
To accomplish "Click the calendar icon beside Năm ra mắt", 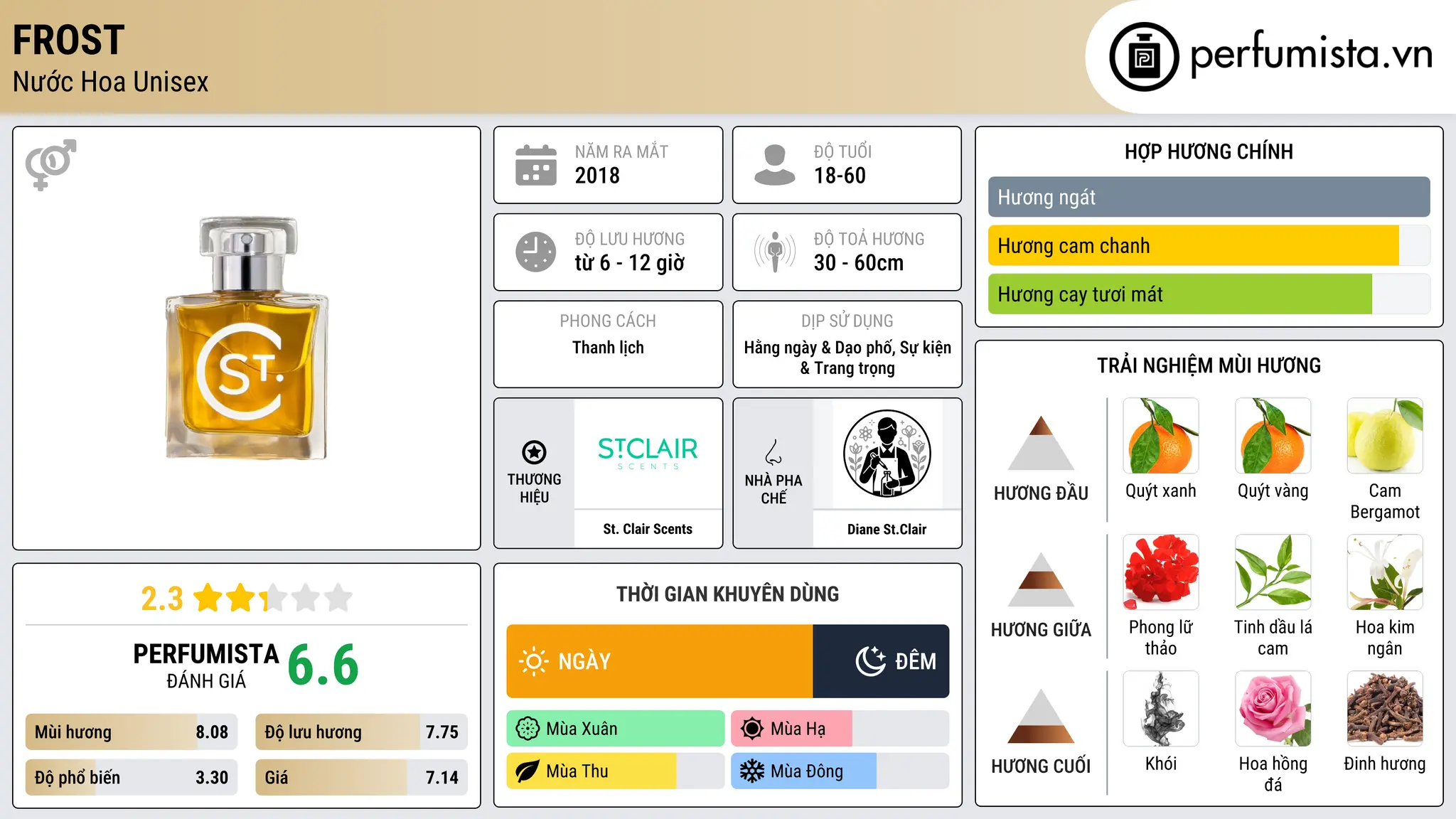I will (x=536, y=165).
